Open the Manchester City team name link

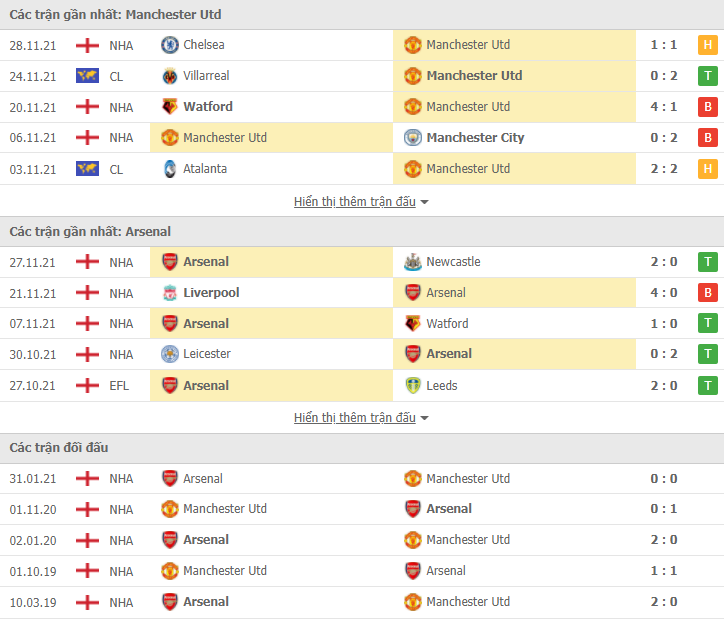[x=475, y=138]
